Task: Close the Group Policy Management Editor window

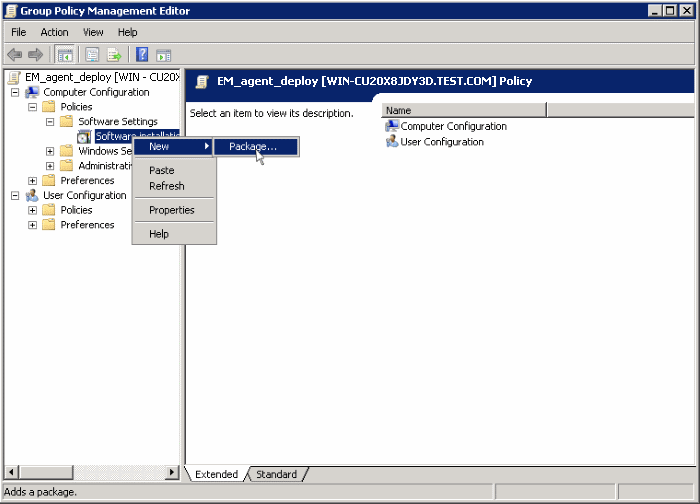Action: click(x=687, y=10)
